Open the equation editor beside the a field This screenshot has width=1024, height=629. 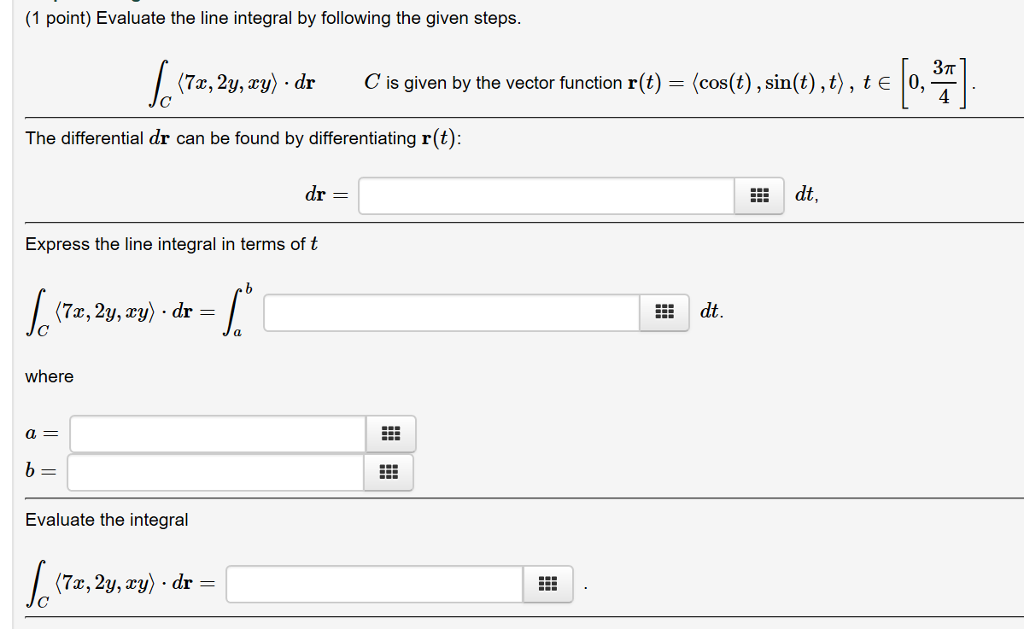pos(390,433)
